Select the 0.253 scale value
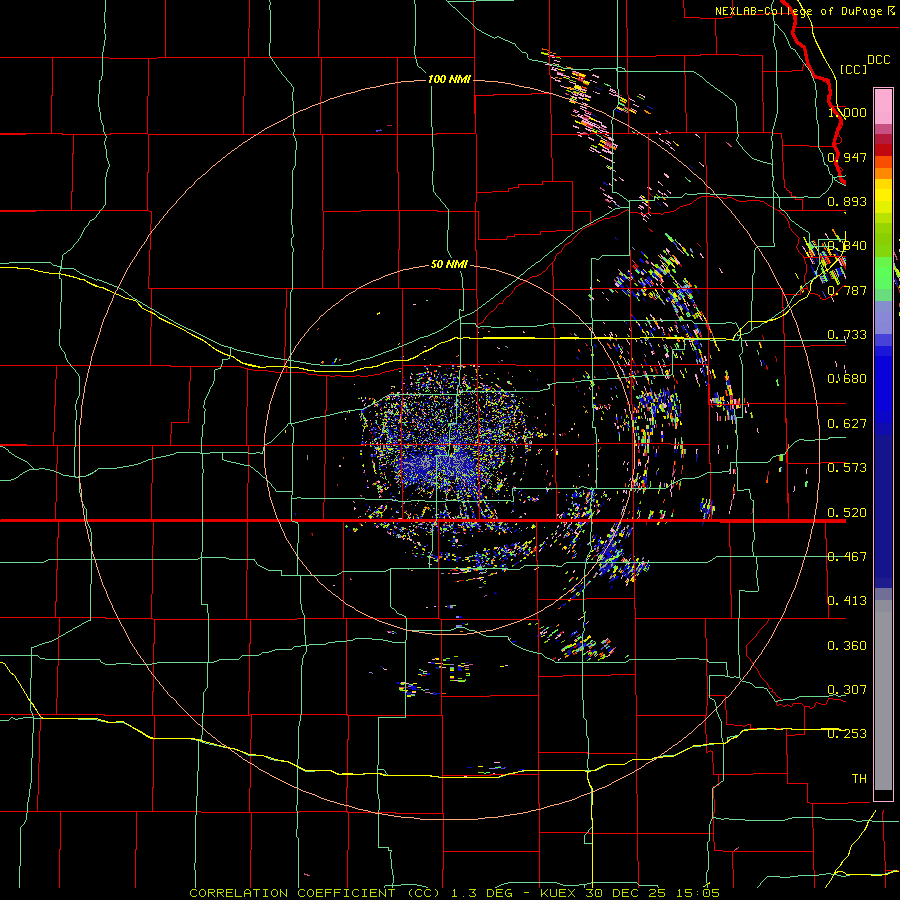Image resolution: width=900 pixels, height=900 pixels. click(847, 734)
